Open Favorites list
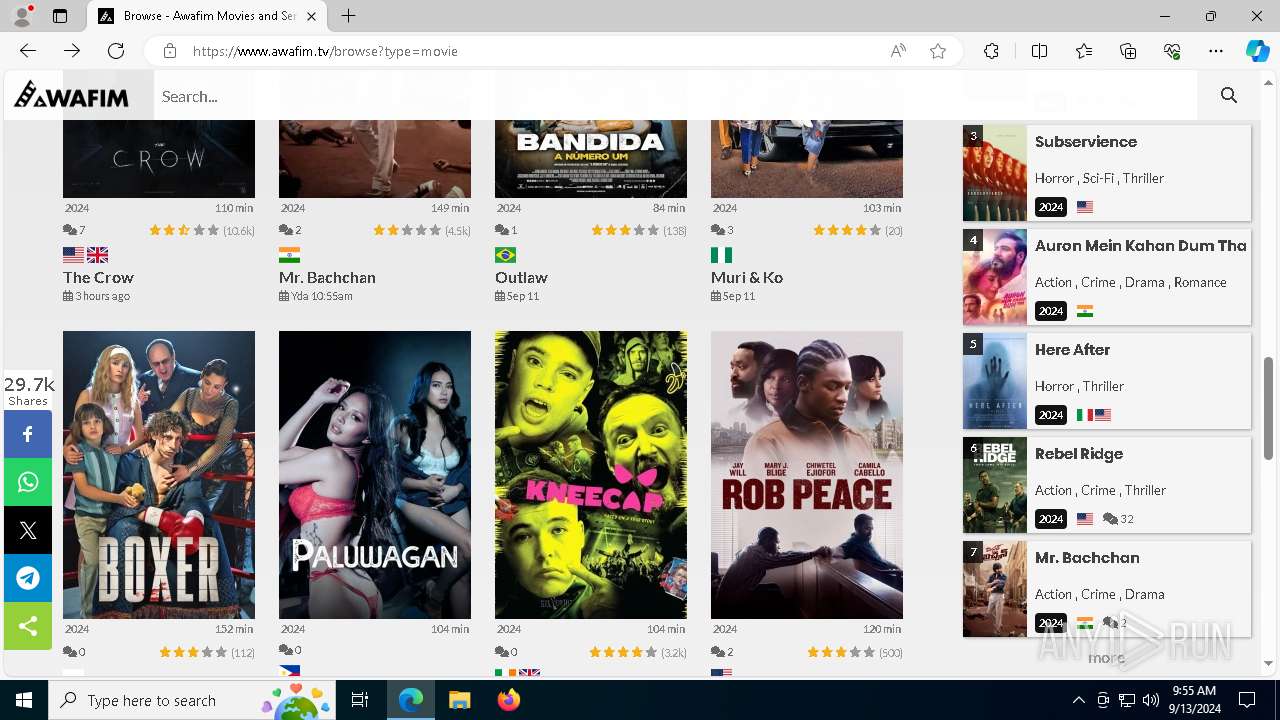Viewport: 1280px width, 720px height. coord(1084,51)
